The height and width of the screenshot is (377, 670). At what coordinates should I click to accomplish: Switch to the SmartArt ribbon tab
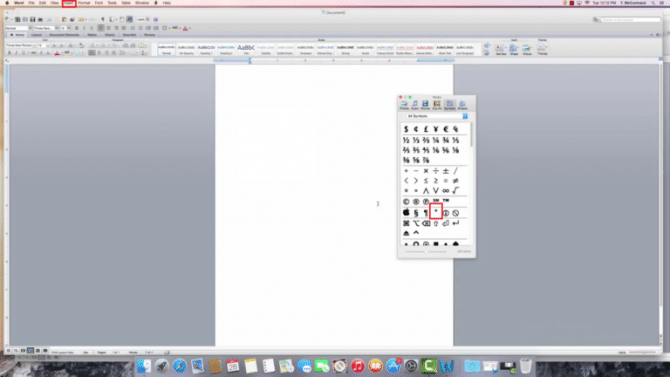[x=129, y=35]
